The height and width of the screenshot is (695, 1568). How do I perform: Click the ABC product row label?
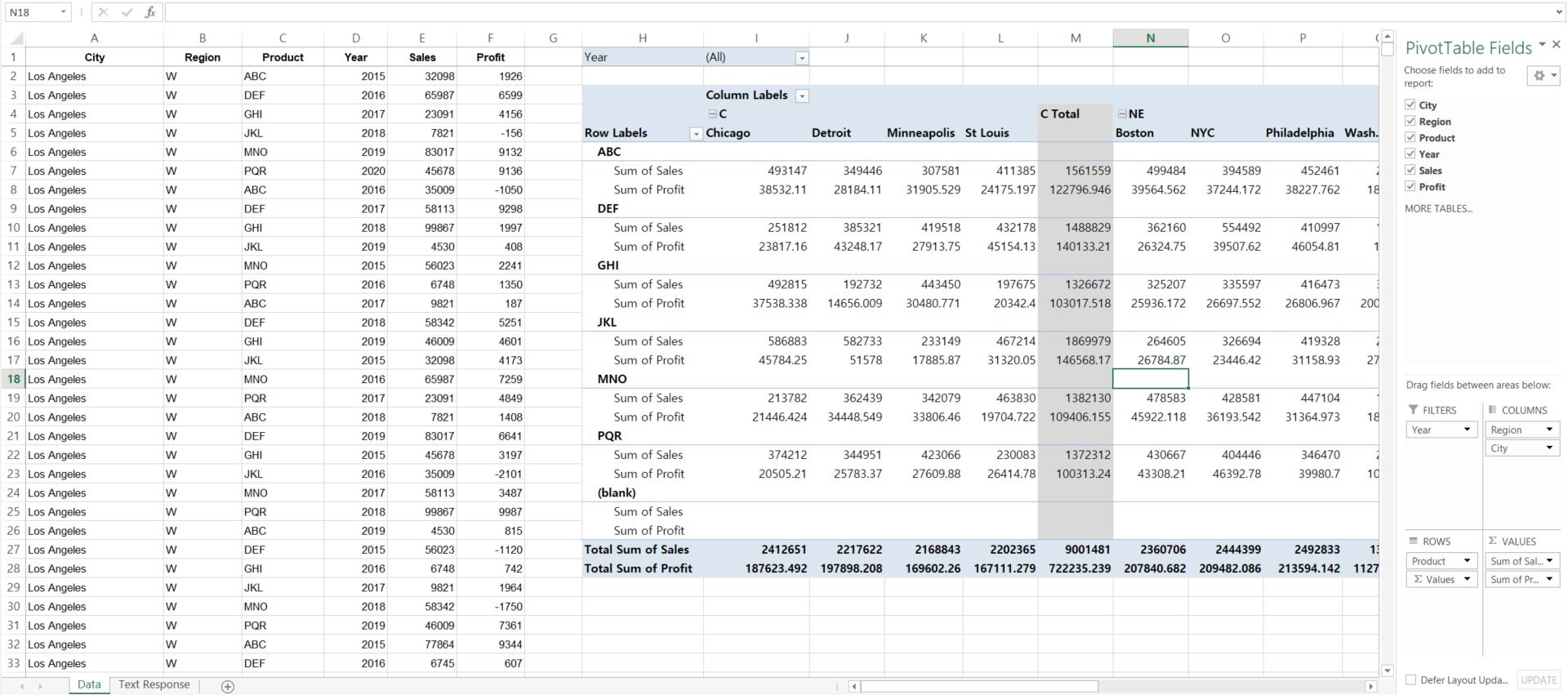click(609, 152)
